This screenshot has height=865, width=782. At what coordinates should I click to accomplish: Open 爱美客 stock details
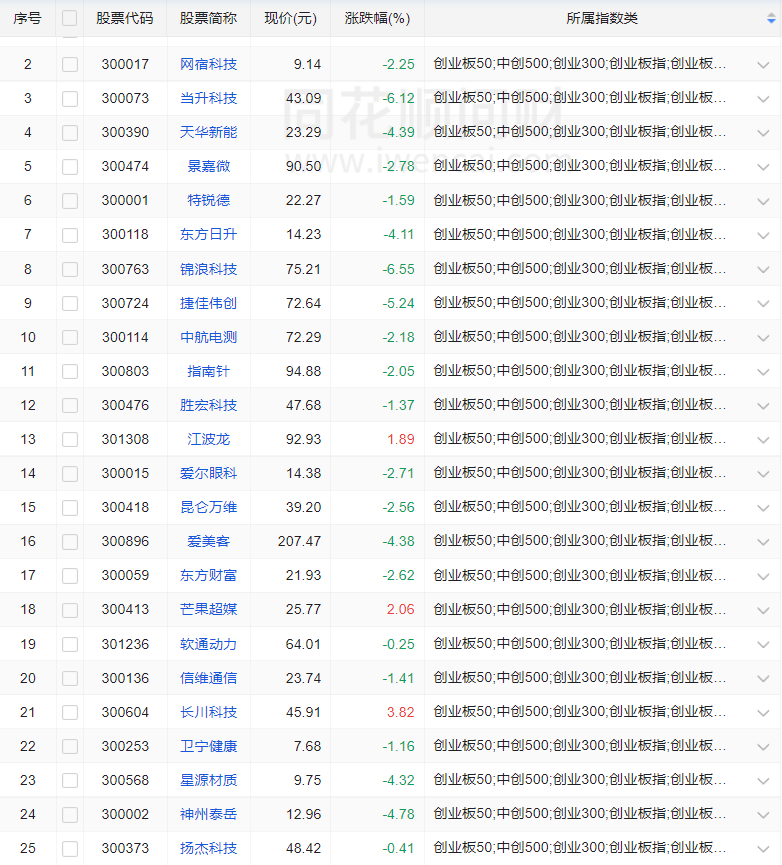point(209,541)
